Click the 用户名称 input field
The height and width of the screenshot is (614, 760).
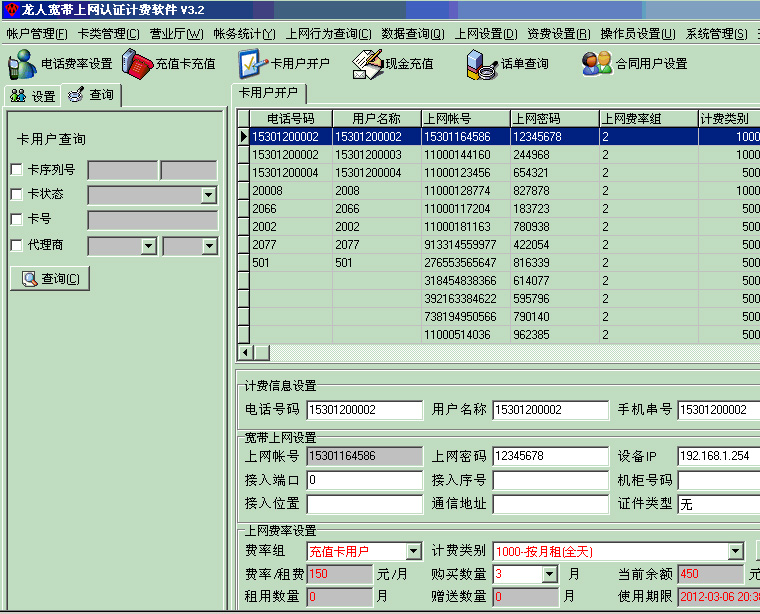click(x=551, y=410)
